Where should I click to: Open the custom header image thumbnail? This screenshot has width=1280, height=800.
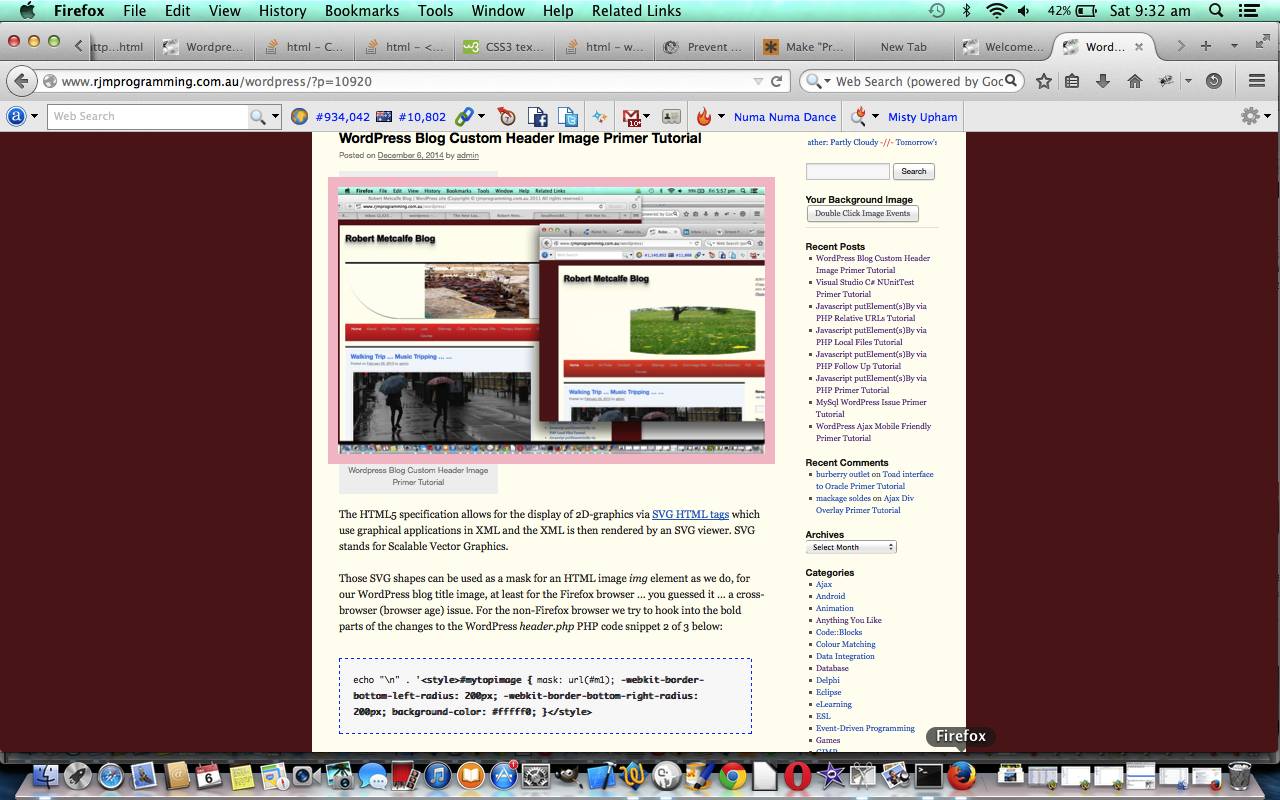(x=551, y=321)
